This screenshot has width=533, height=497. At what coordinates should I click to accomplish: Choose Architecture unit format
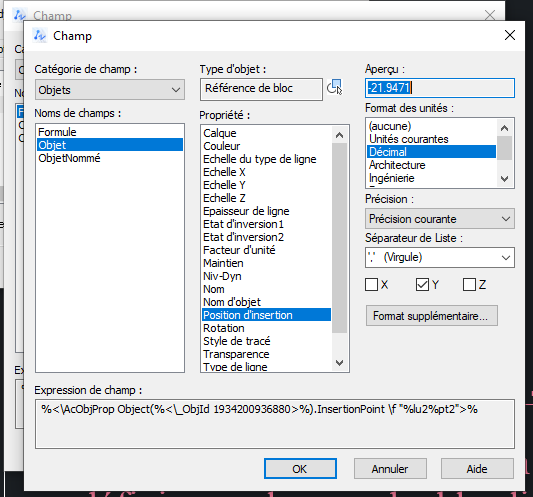[x=431, y=165]
